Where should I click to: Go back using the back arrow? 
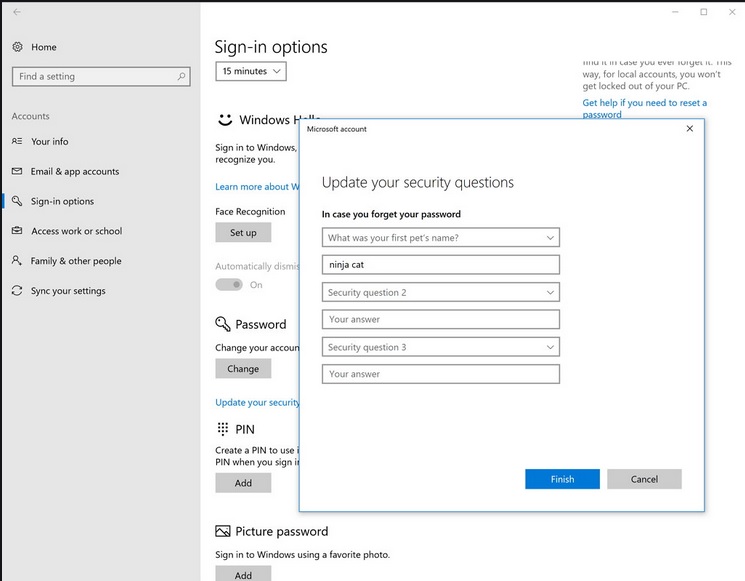point(17,12)
